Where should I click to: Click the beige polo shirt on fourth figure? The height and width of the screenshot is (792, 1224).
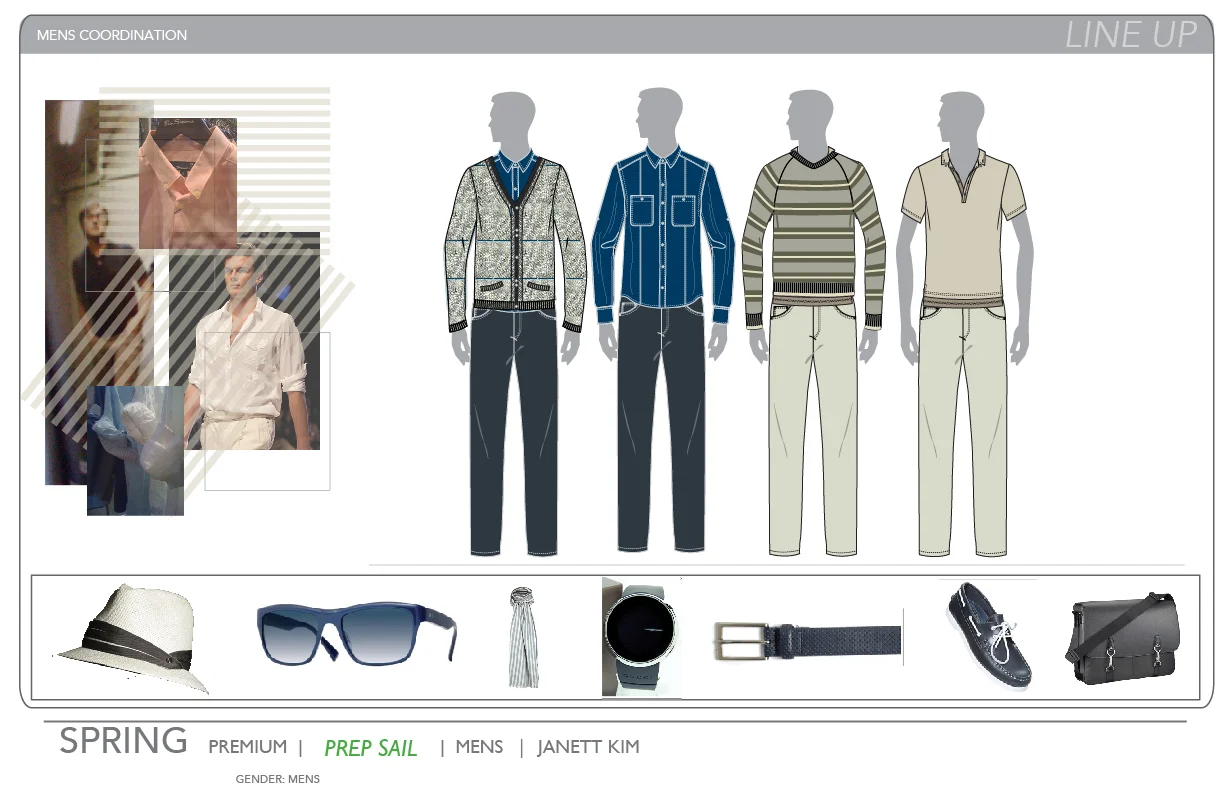pos(964,228)
